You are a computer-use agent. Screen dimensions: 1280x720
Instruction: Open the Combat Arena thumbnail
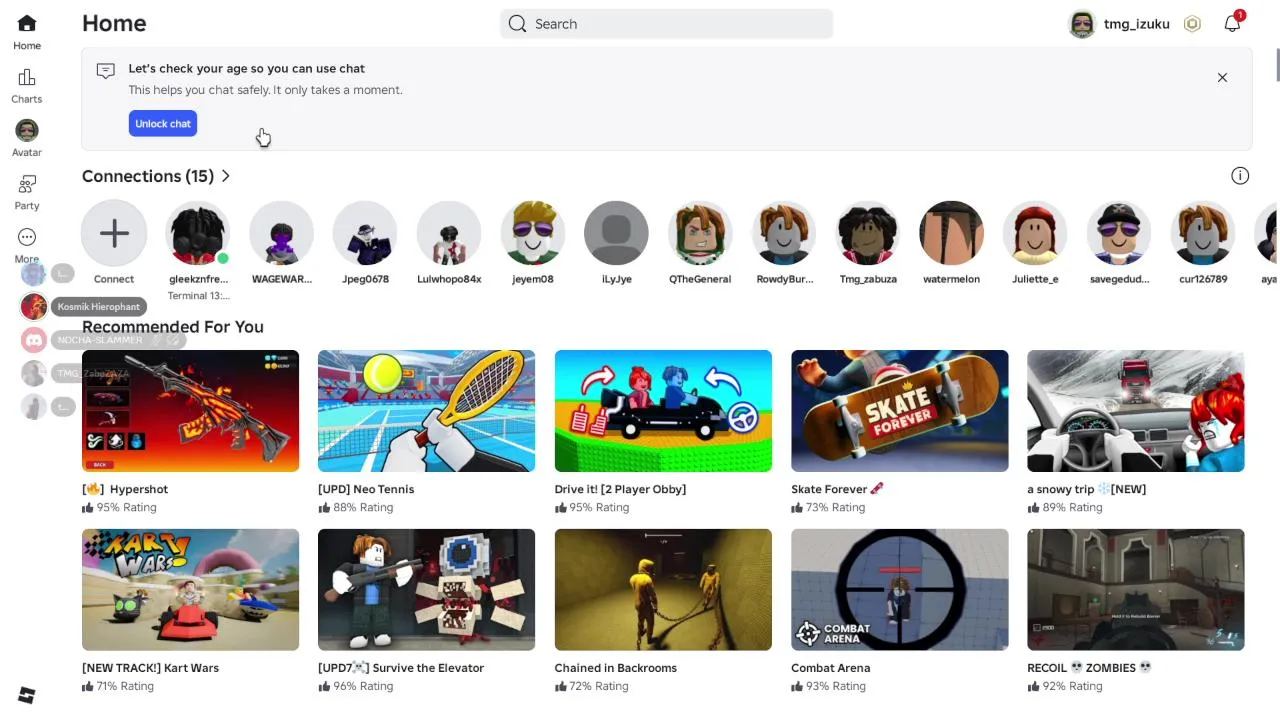click(x=899, y=590)
